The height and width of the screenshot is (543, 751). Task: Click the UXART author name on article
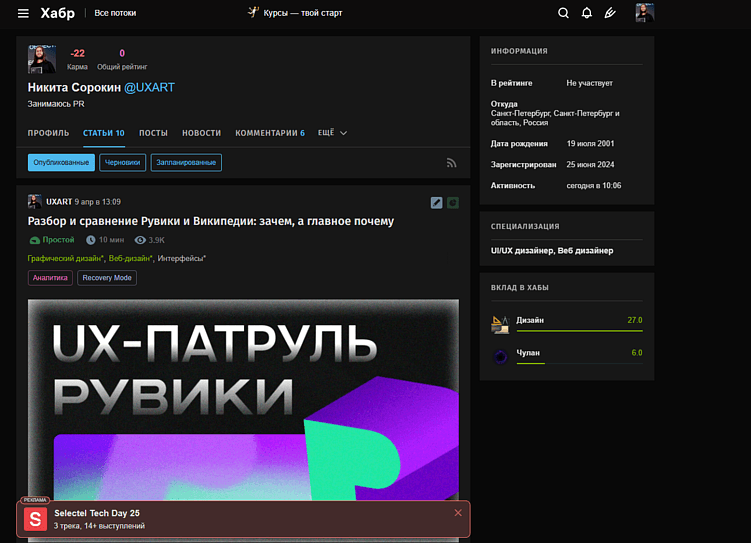(x=59, y=202)
